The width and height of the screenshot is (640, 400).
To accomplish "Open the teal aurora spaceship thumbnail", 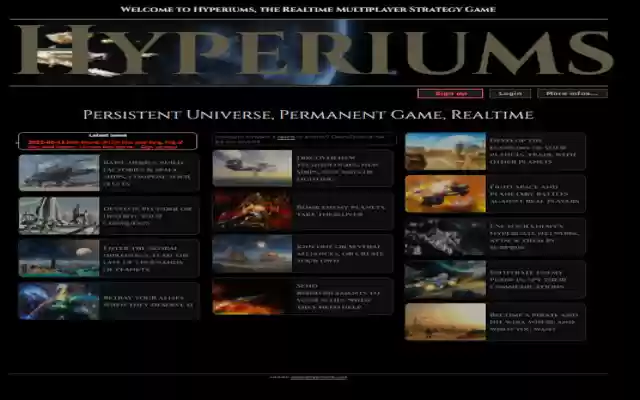I will click(445, 280).
